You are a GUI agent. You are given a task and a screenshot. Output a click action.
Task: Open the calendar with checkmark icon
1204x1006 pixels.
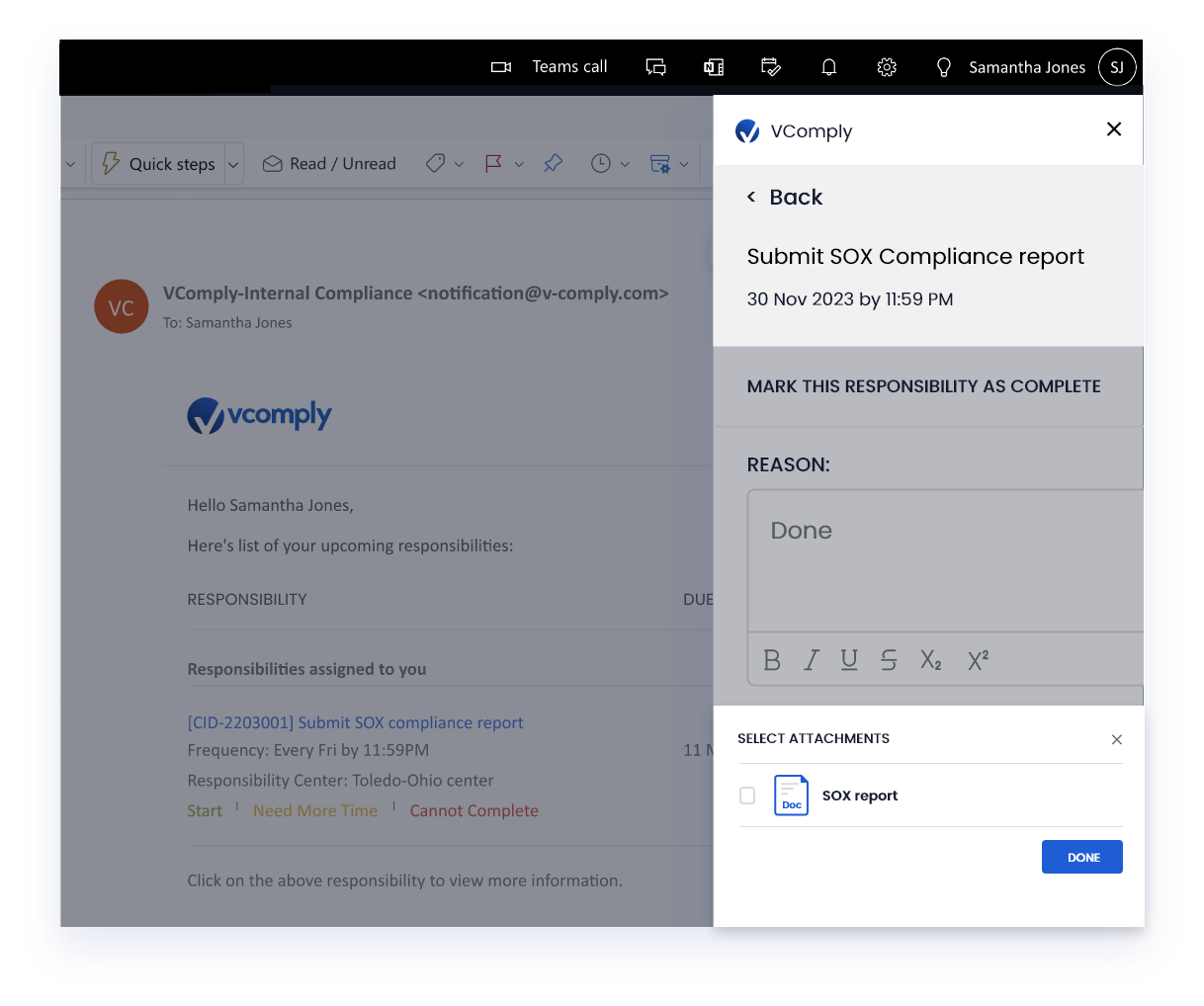(771, 67)
